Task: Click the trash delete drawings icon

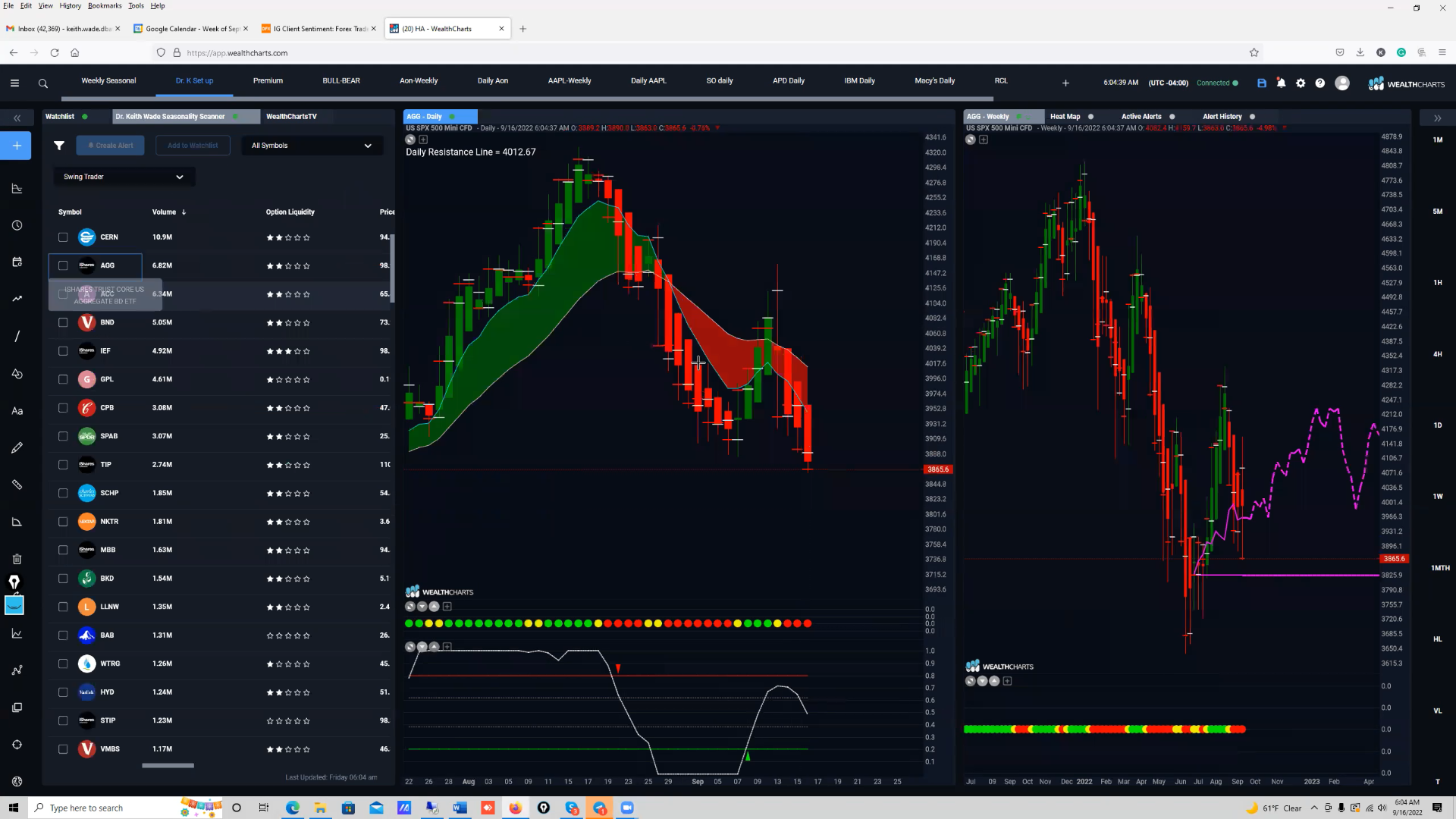Action: (17, 559)
